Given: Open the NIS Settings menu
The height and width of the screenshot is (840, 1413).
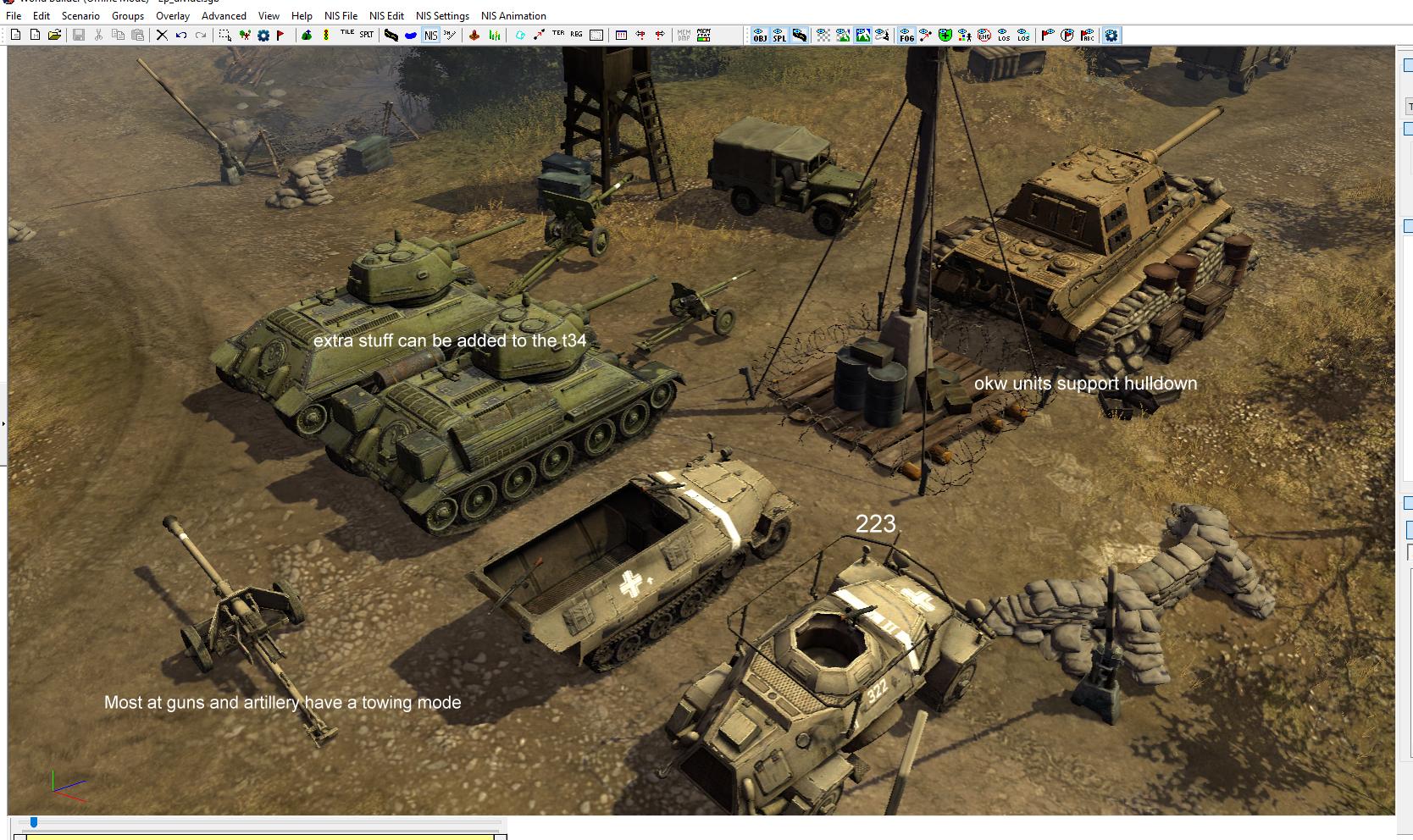Looking at the screenshot, I should (442, 15).
